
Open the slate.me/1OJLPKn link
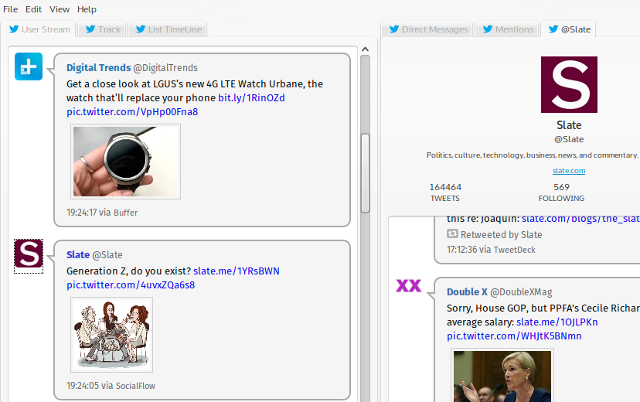click(557, 322)
